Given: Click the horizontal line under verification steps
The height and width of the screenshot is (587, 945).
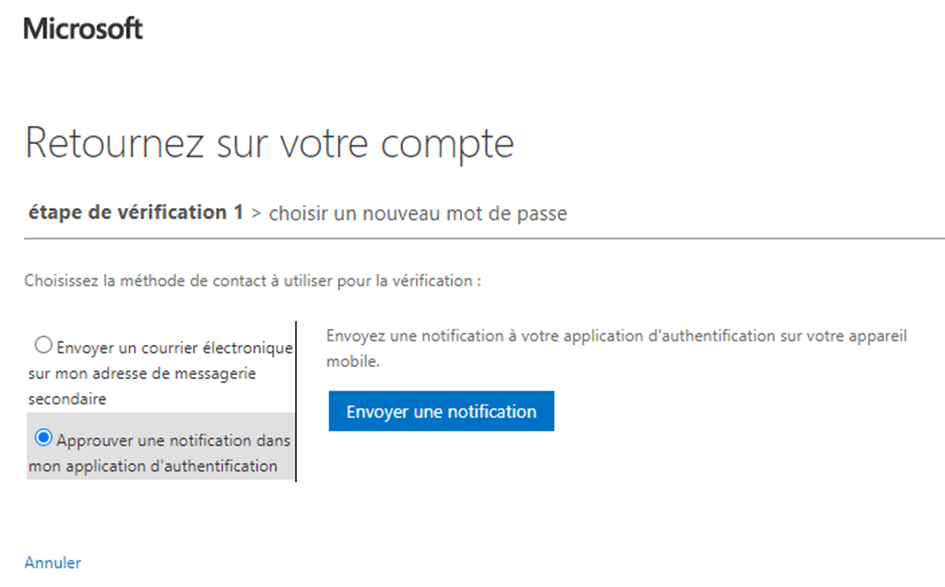Looking at the screenshot, I should click(485, 239).
